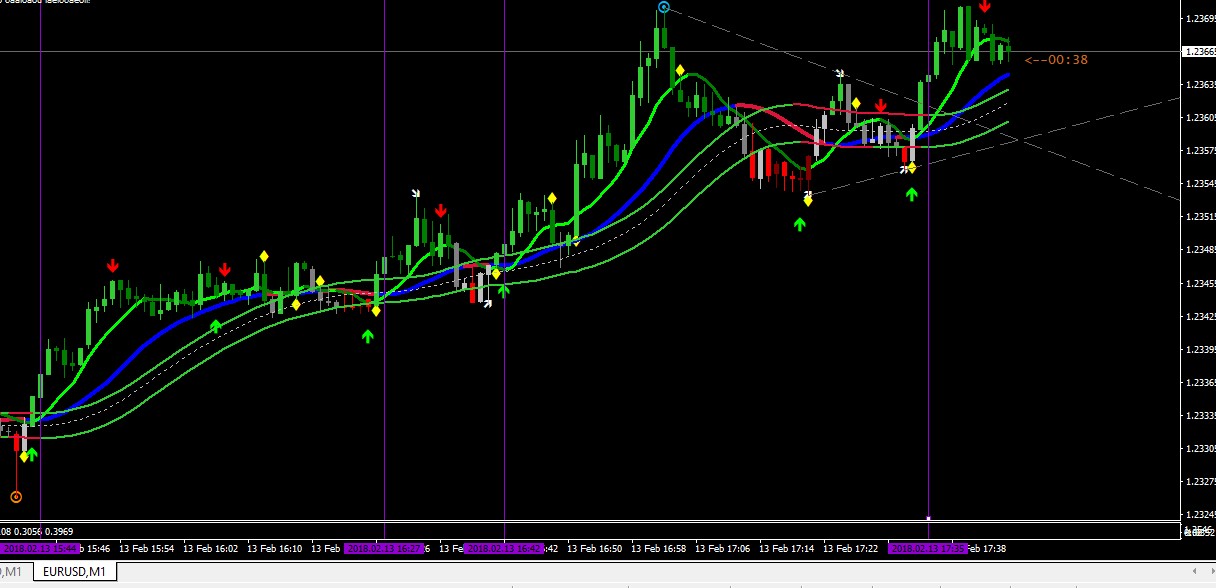Click the first purple date label near 15:46
The width and height of the screenshot is (1216, 588).
point(40,548)
